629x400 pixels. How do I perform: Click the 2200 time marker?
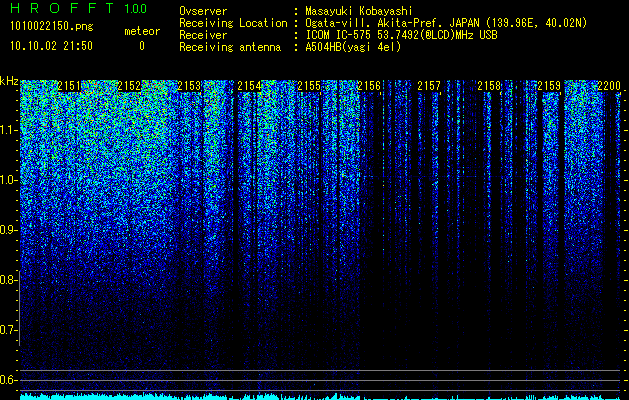pyautogui.click(x=609, y=86)
